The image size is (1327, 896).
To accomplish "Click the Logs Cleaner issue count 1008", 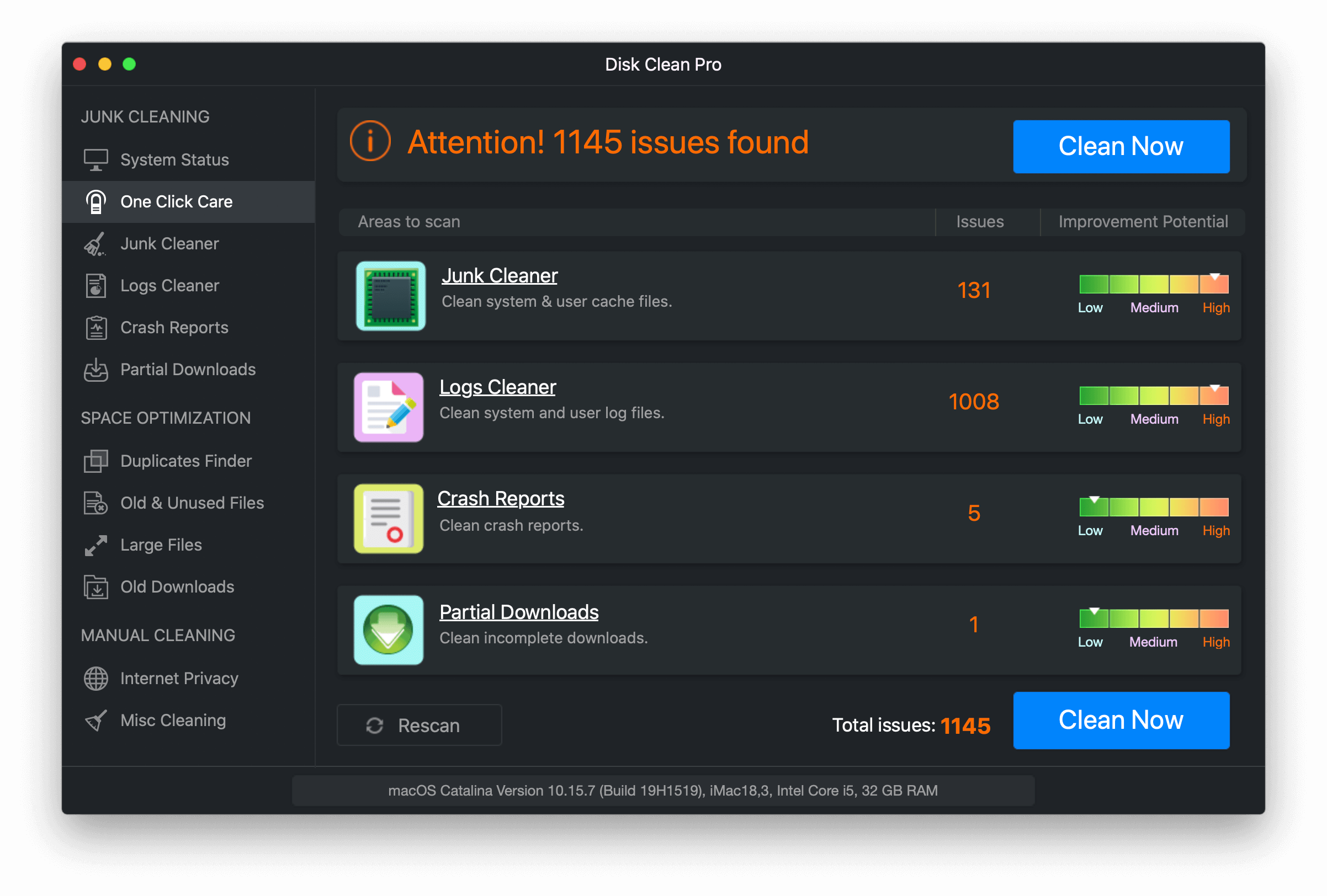I will tap(974, 402).
